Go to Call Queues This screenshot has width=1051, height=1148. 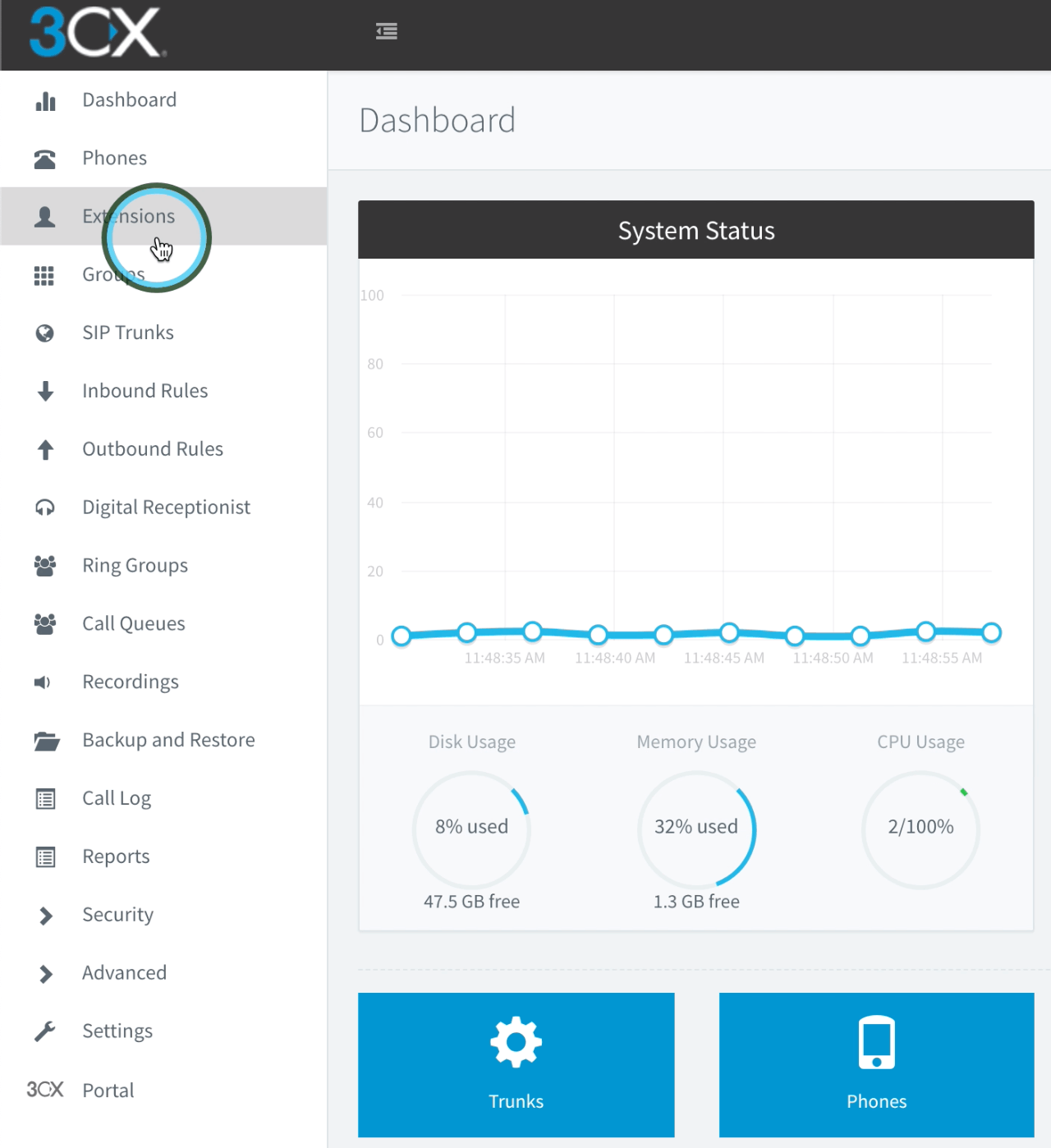pyautogui.click(x=133, y=624)
